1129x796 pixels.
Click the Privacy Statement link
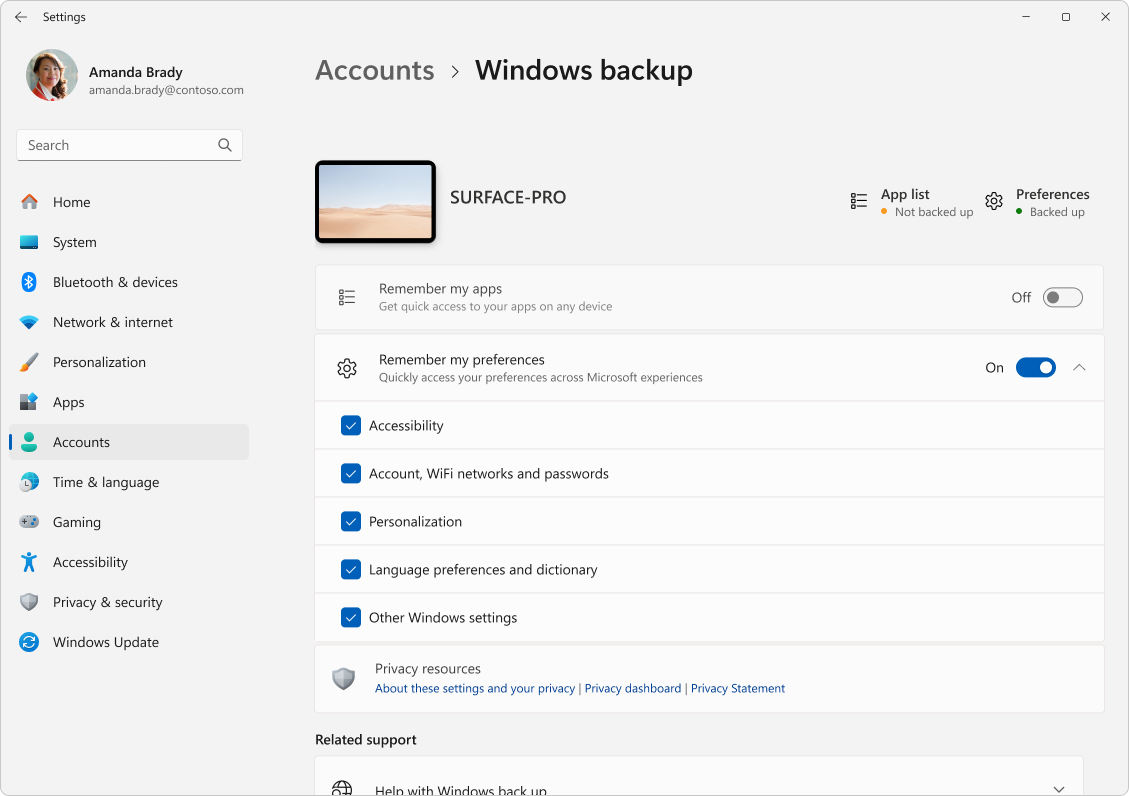[737, 688]
